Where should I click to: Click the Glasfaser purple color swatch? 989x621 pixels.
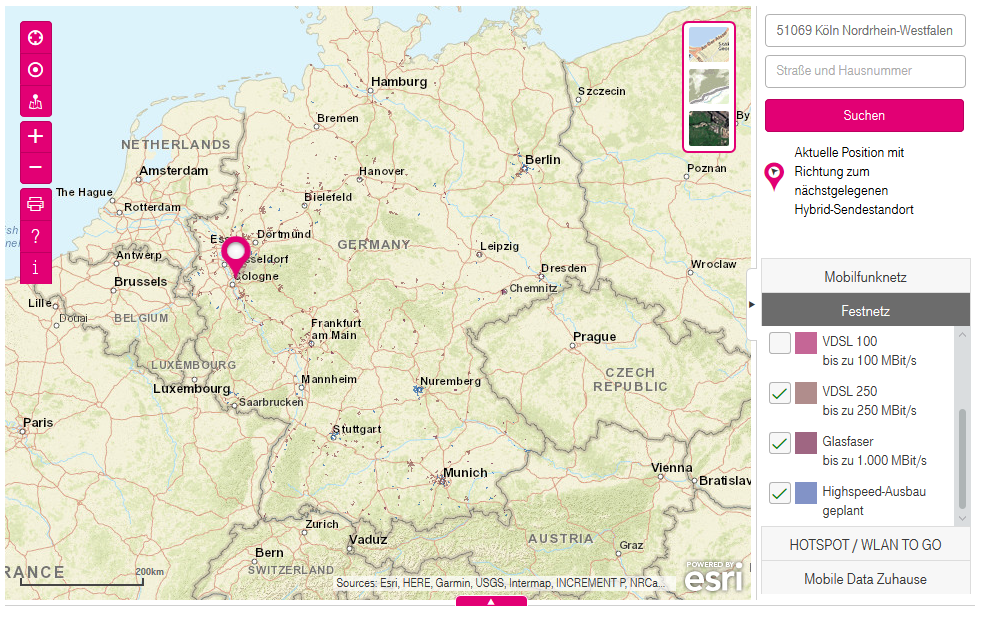[x=806, y=443]
